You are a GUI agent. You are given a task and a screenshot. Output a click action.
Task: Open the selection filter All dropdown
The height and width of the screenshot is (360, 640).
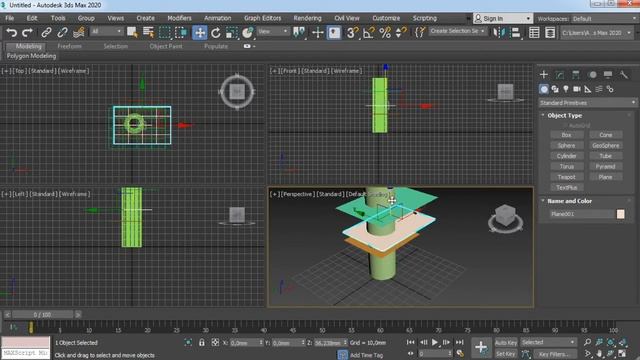click(x=107, y=31)
